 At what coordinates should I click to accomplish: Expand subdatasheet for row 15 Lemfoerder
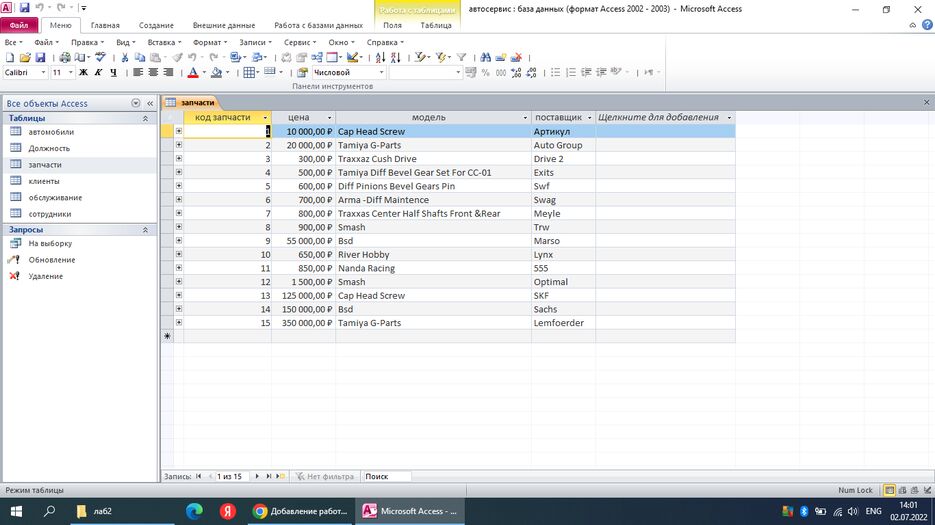pos(178,322)
